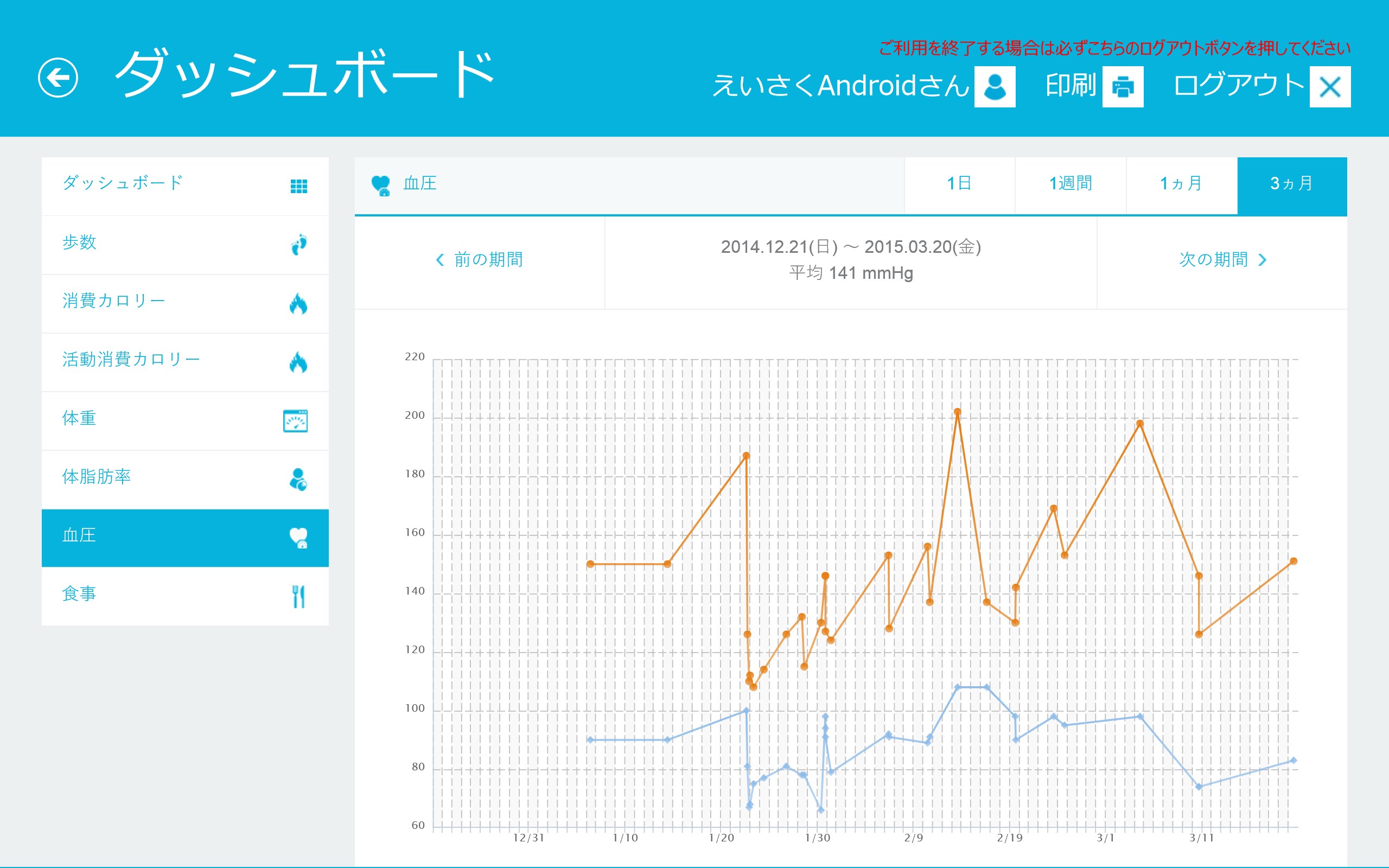
Task: Open the fork and knife meal icon
Action: click(x=298, y=596)
